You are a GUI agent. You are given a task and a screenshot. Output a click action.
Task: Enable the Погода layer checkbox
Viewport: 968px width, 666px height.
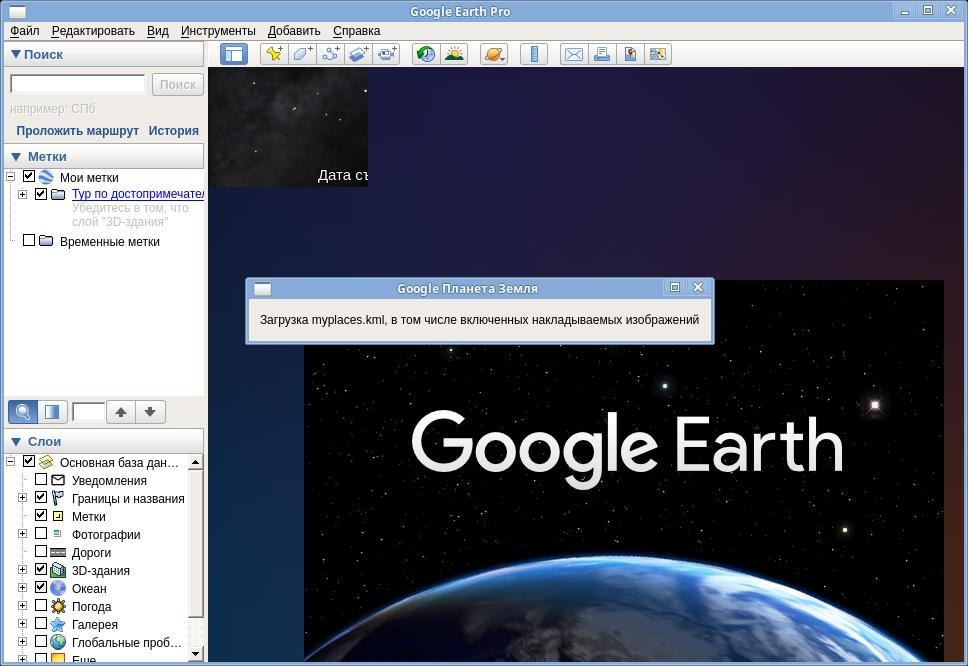point(41,605)
